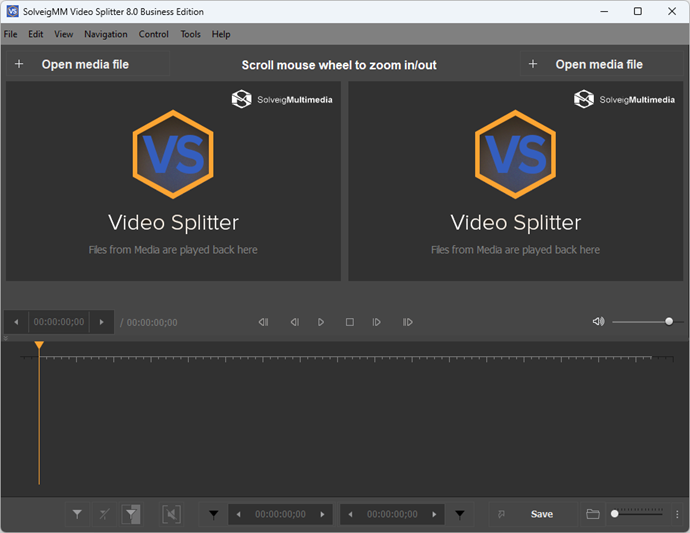Click the stop playback square icon
This screenshot has height=533, width=690.
point(349,322)
